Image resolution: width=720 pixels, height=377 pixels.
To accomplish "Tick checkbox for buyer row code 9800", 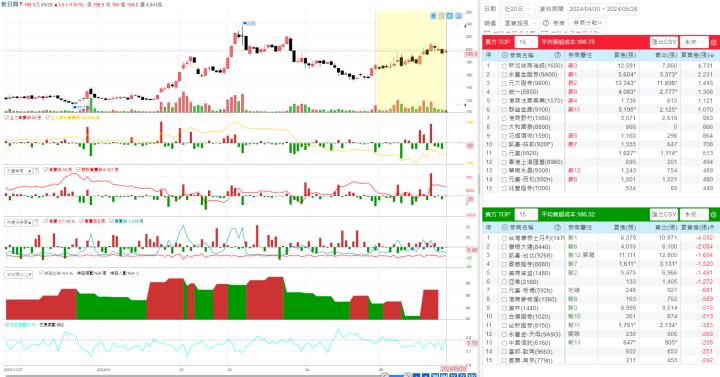I will tap(504, 83).
